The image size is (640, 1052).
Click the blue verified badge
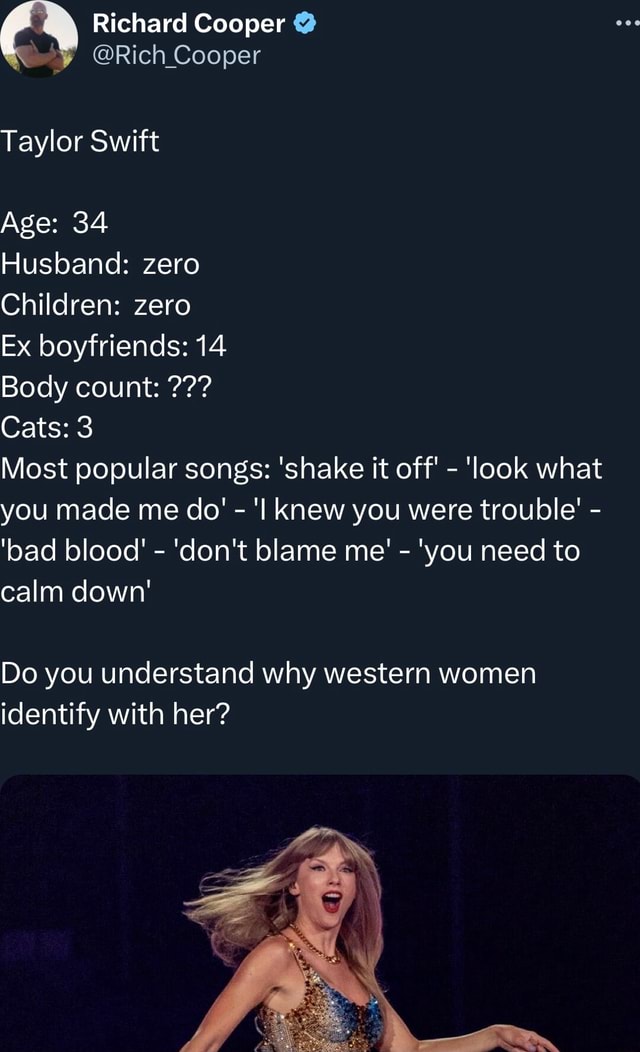coord(305,24)
